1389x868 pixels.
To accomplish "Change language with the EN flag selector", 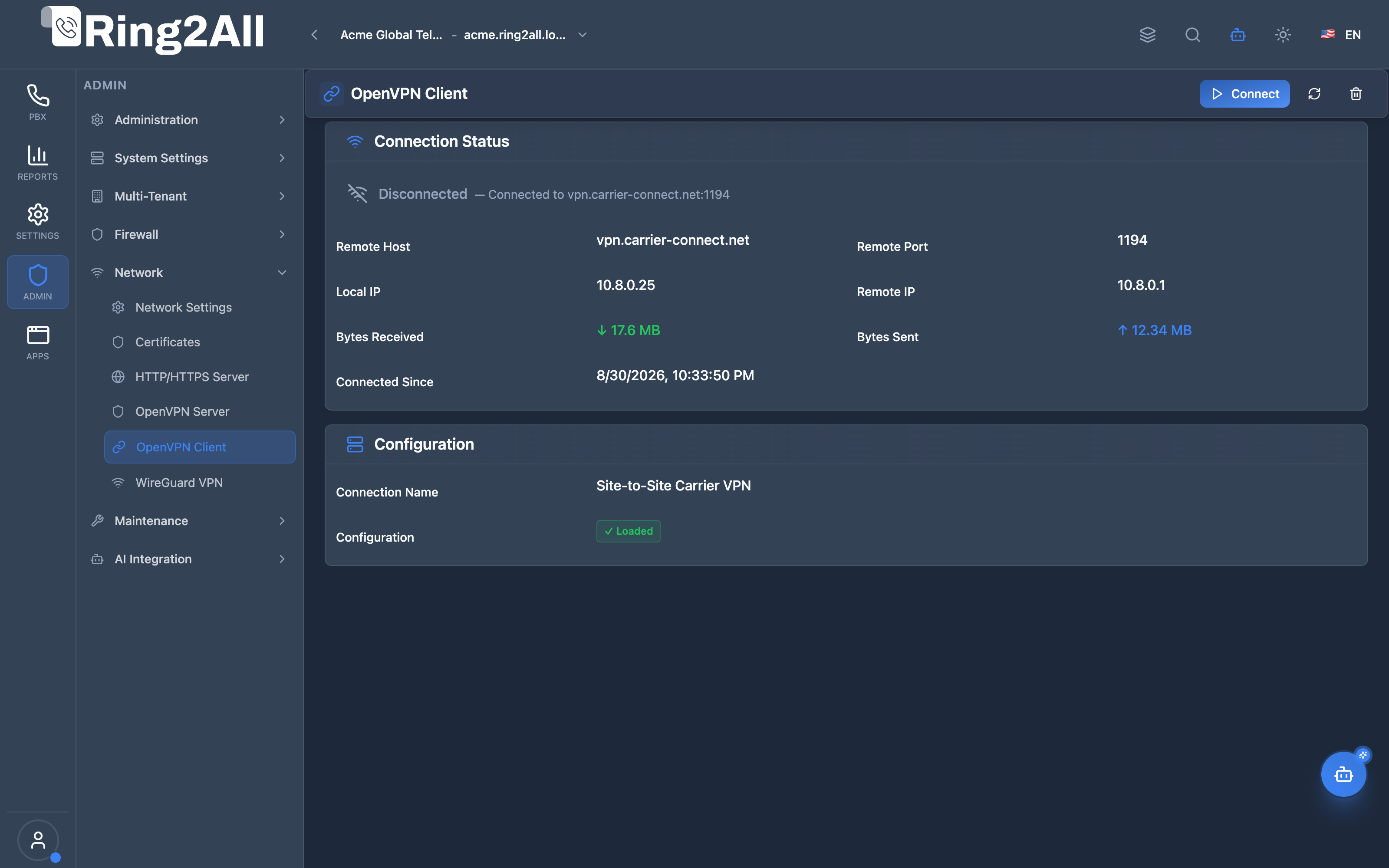I will (x=1341, y=34).
